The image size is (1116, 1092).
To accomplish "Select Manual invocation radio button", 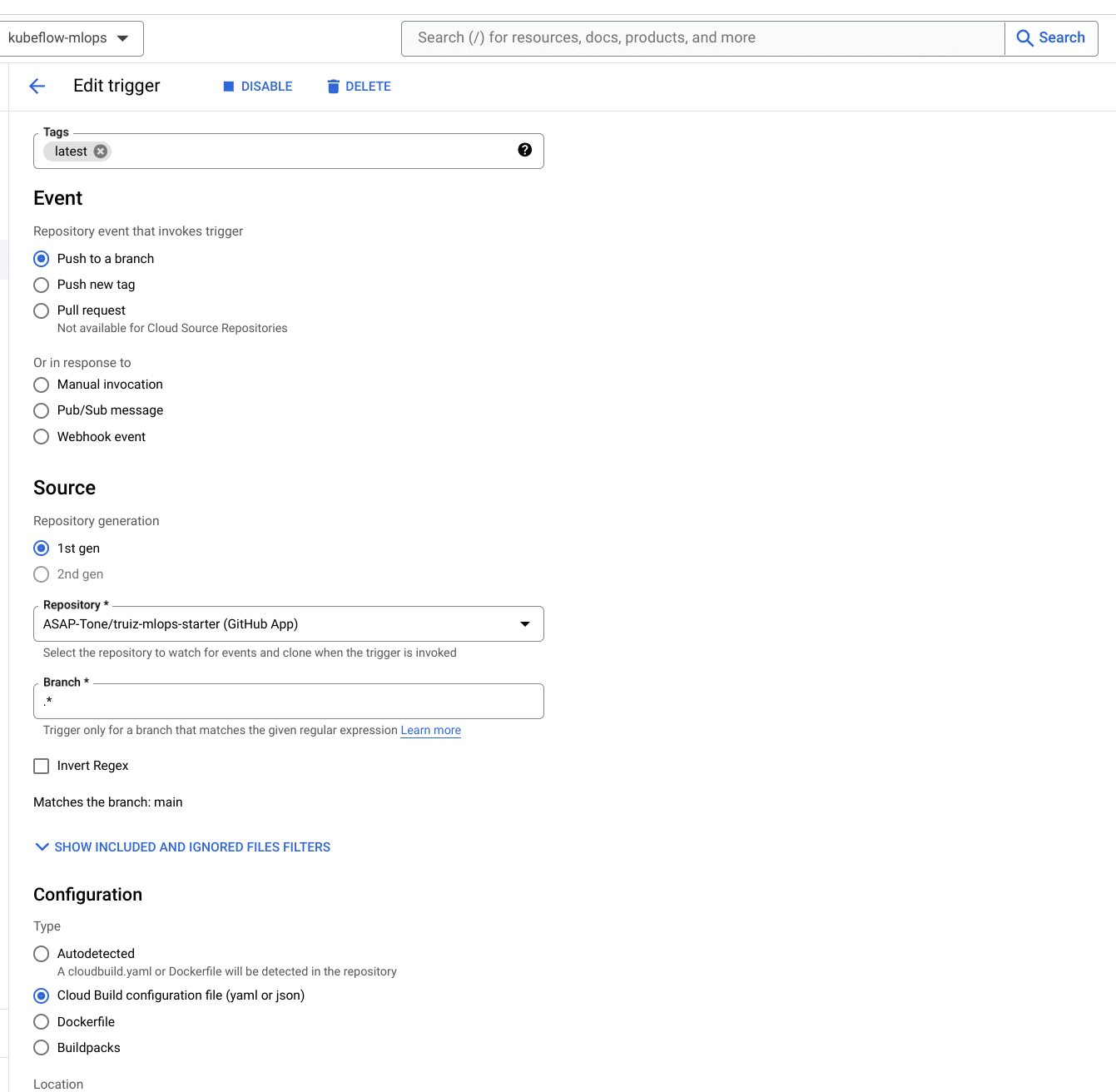I will (42, 385).
